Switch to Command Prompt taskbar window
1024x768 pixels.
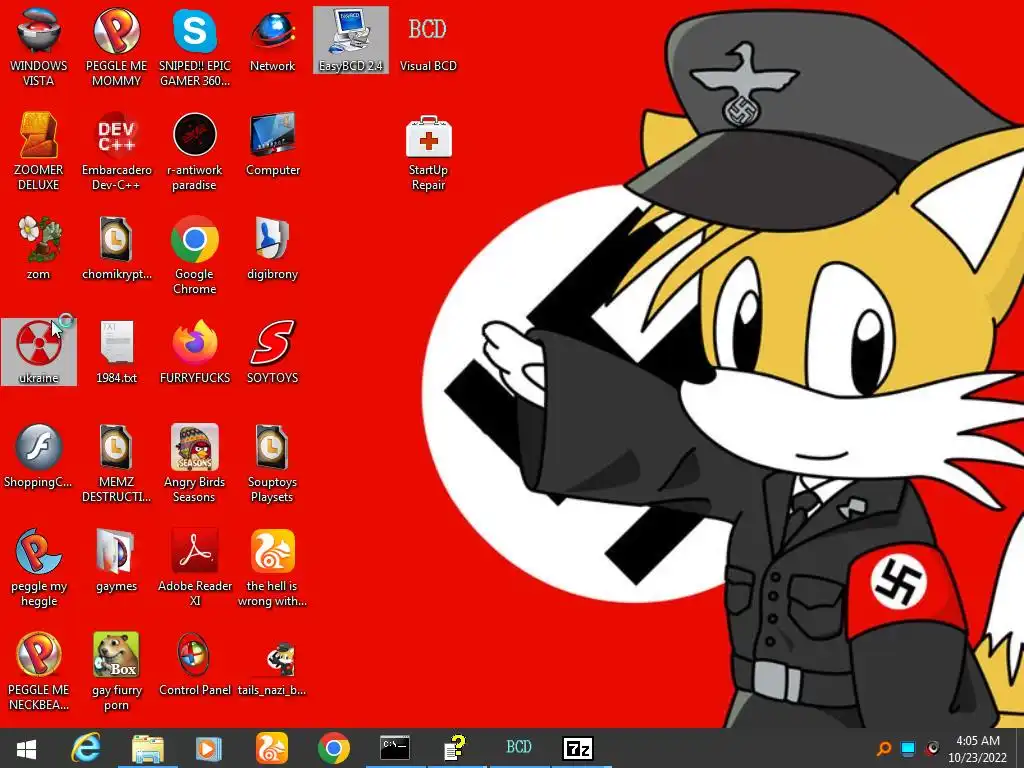pyautogui.click(x=395, y=748)
